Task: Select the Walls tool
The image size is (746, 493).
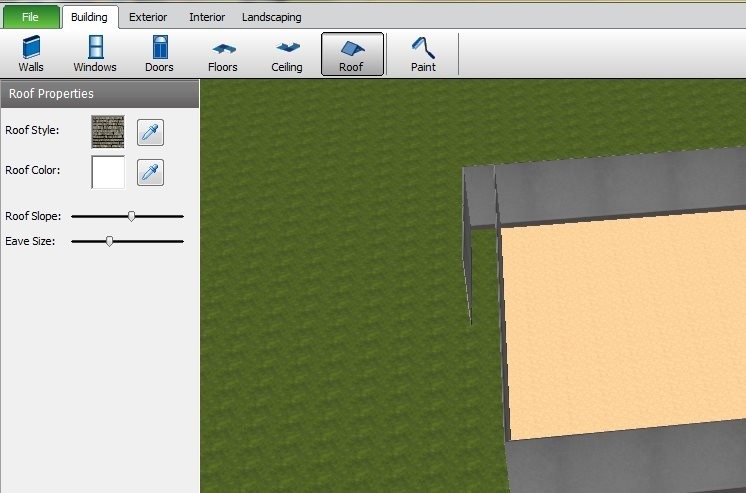Action: (31, 54)
